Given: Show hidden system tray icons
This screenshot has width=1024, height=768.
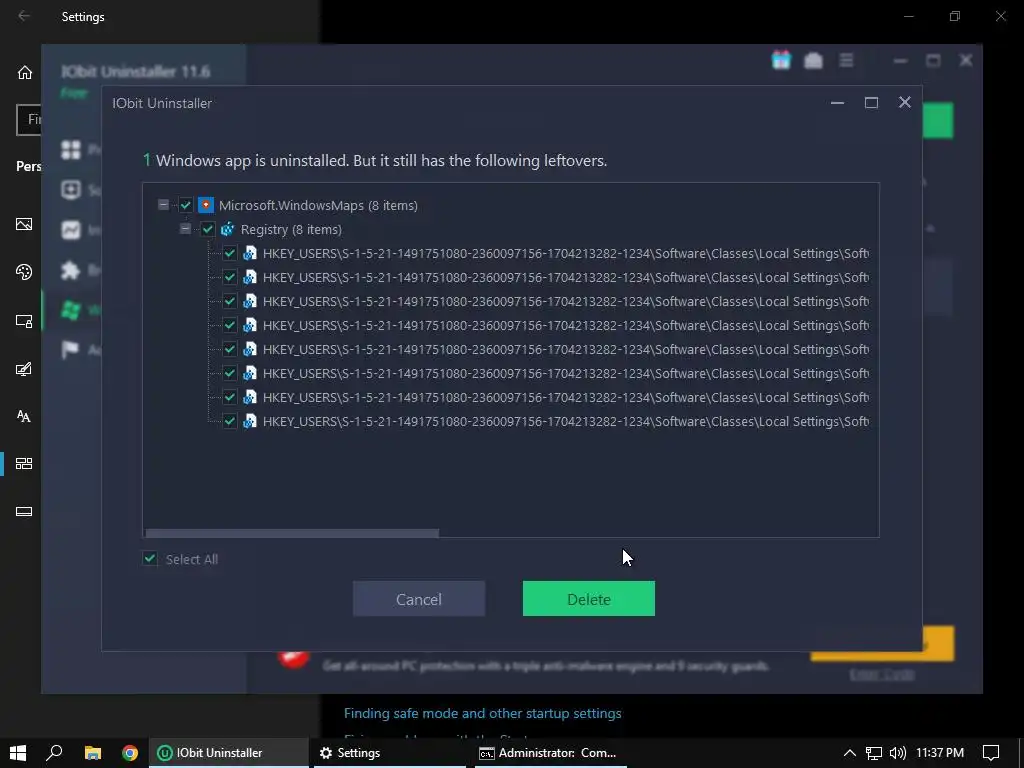Looking at the screenshot, I should tap(850, 753).
